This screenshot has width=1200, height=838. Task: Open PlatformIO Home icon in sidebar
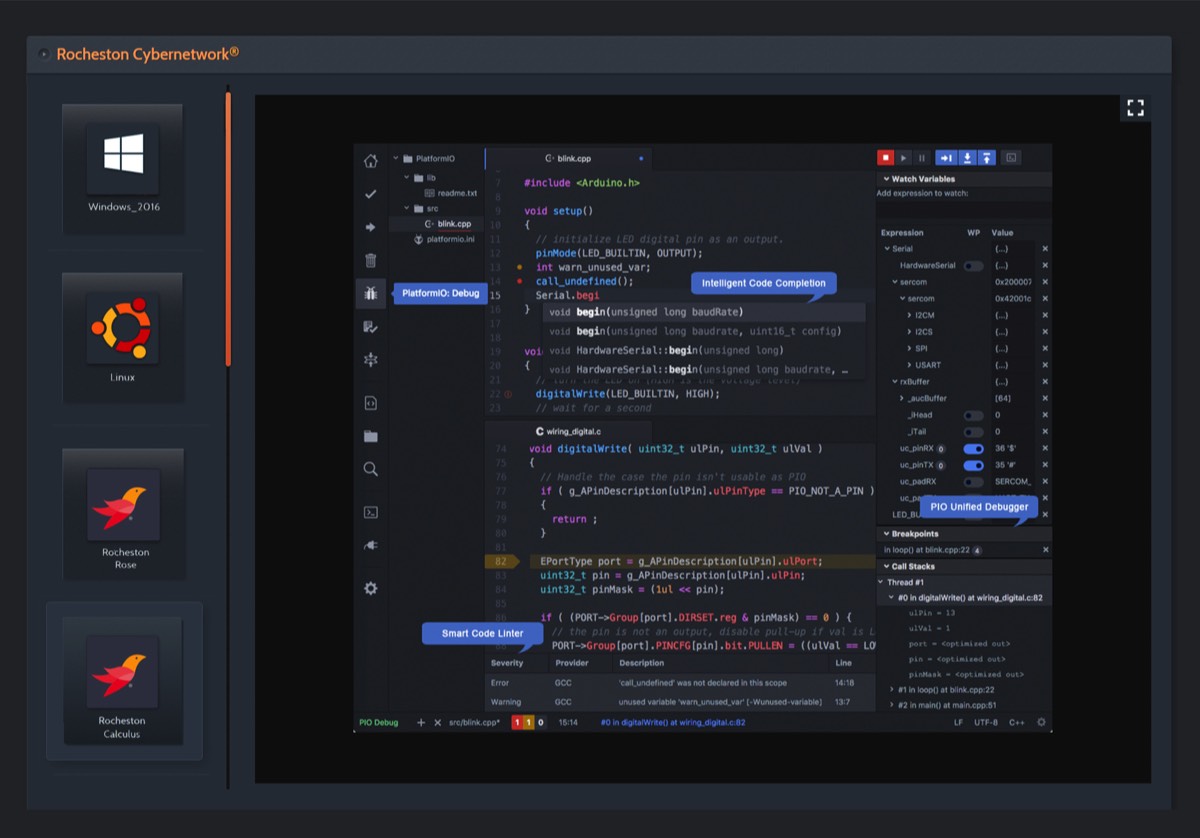click(x=370, y=161)
